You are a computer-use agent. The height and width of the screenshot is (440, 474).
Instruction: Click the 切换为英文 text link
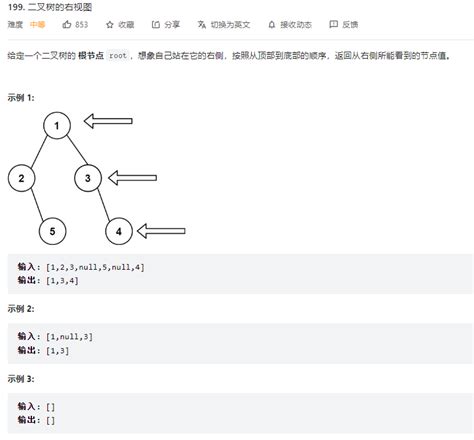coord(230,25)
